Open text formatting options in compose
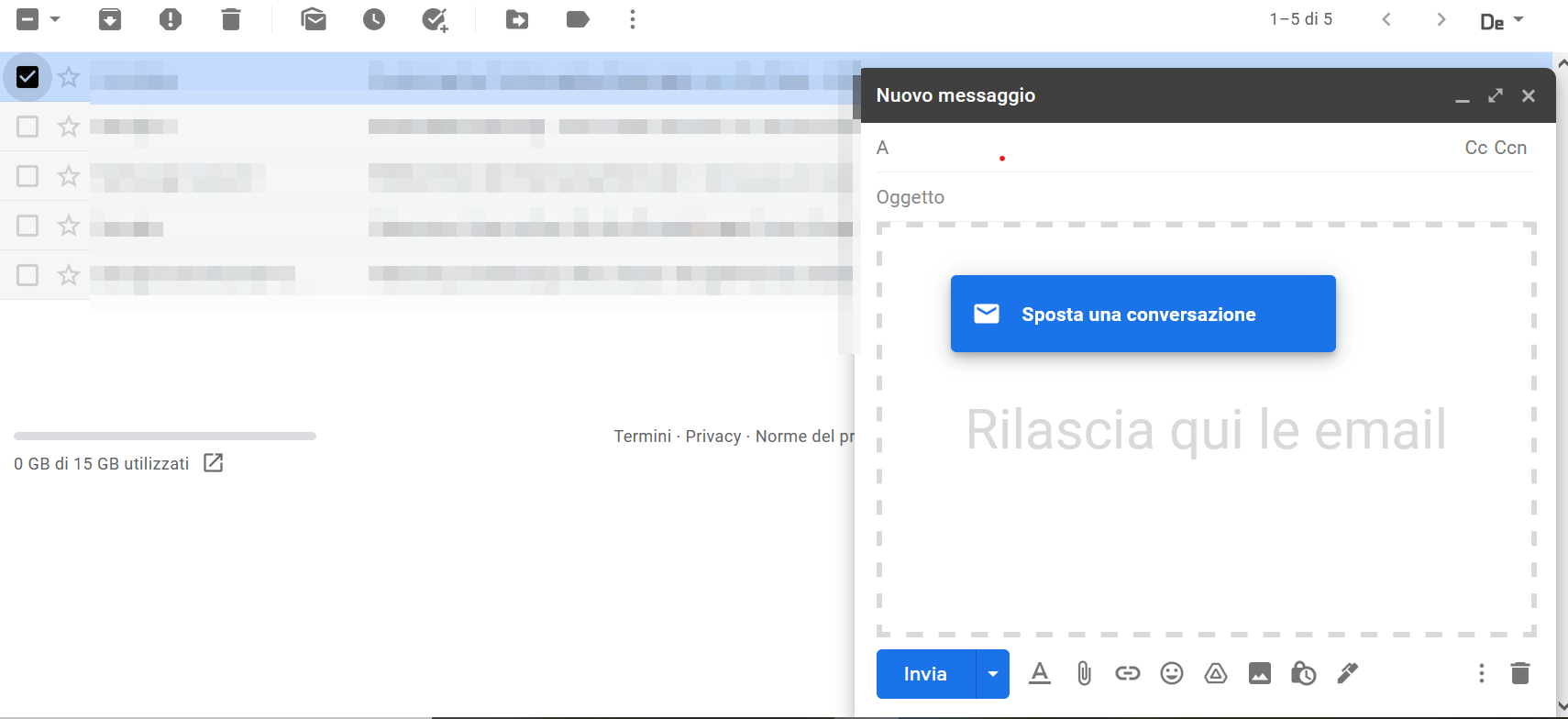 click(1040, 674)
